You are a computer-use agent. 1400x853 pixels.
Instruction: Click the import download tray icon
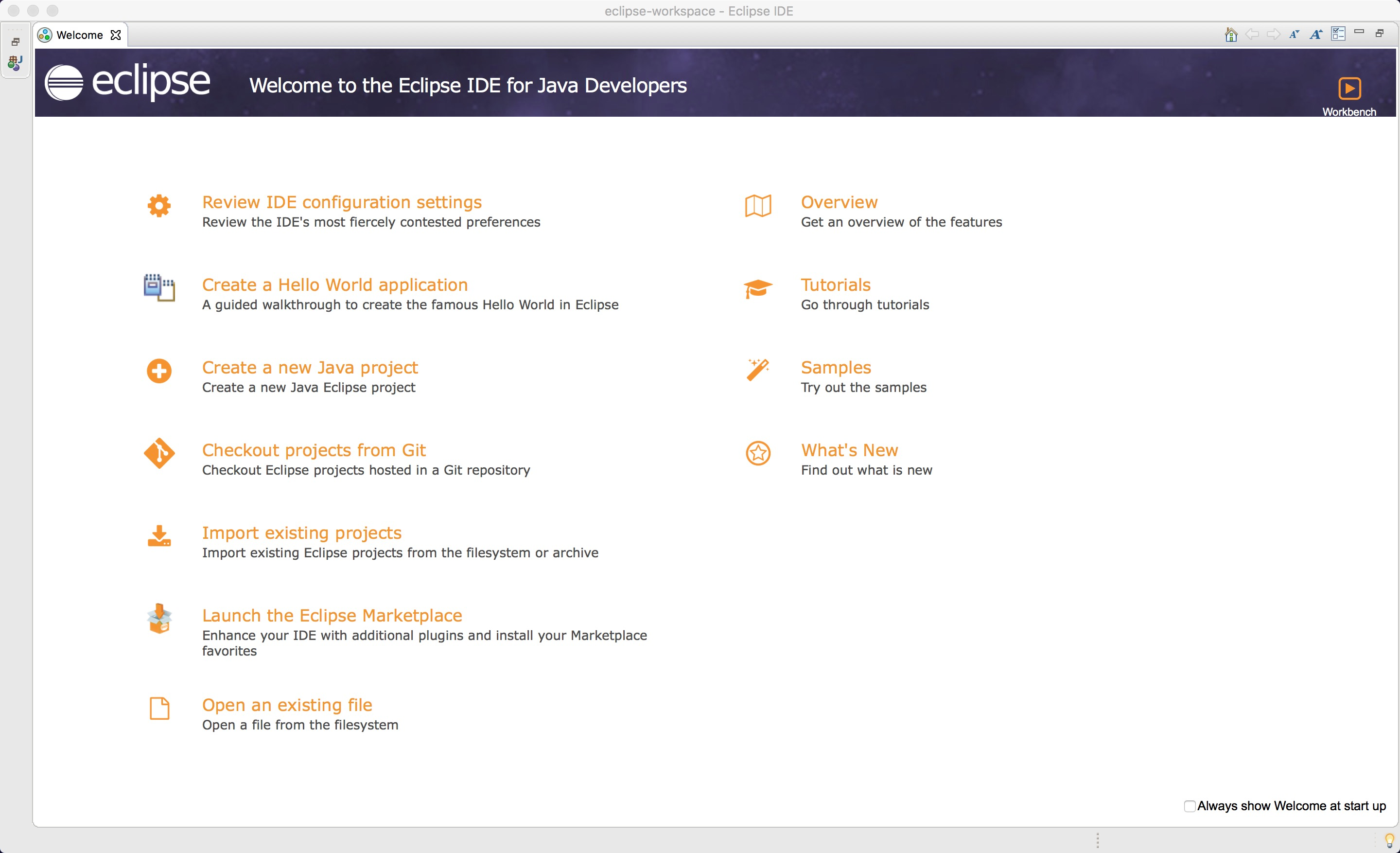(x=159, y=536)
